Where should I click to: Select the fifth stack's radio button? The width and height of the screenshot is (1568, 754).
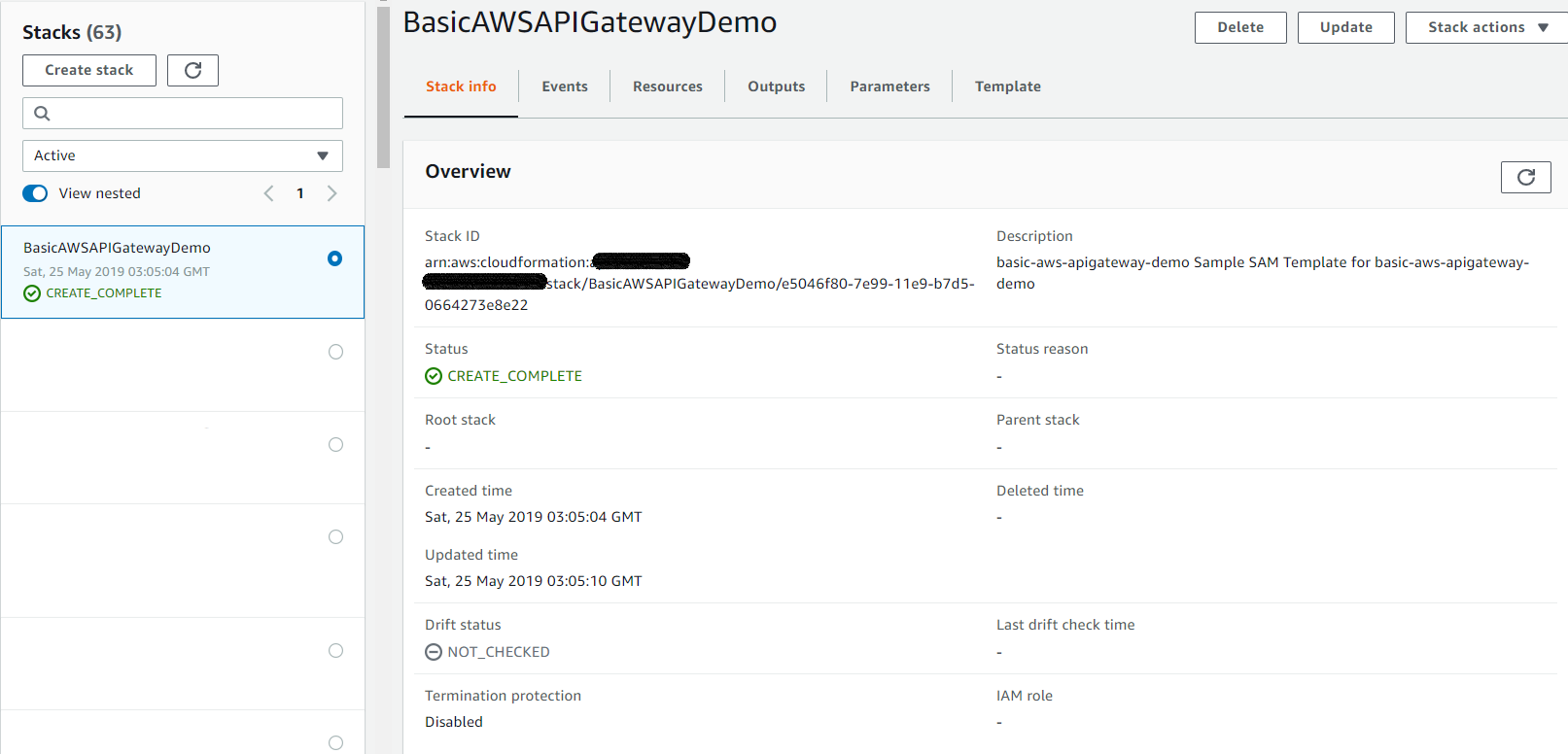tap(335, 650)
